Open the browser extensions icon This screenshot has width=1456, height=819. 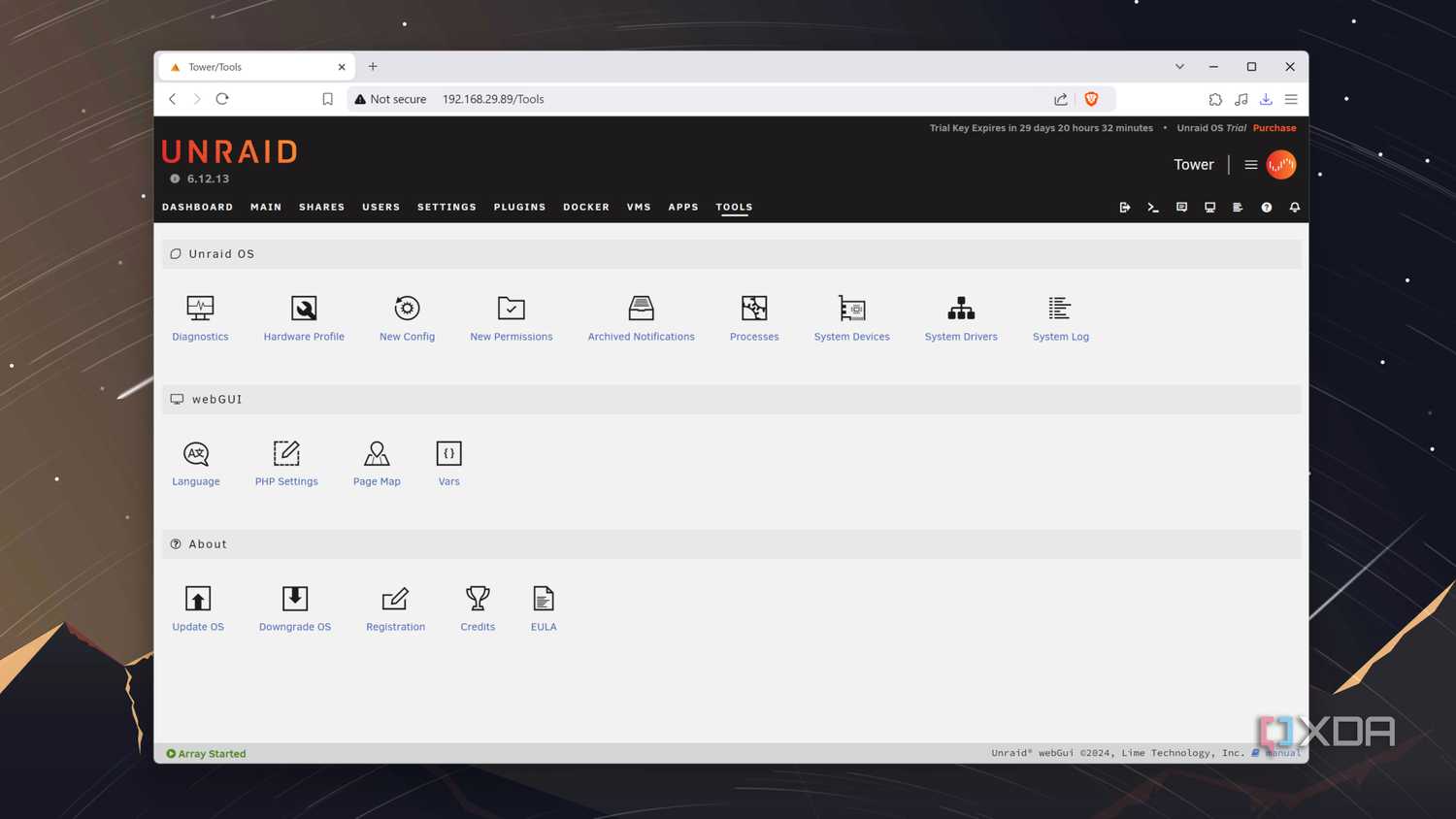(1215, 99)
